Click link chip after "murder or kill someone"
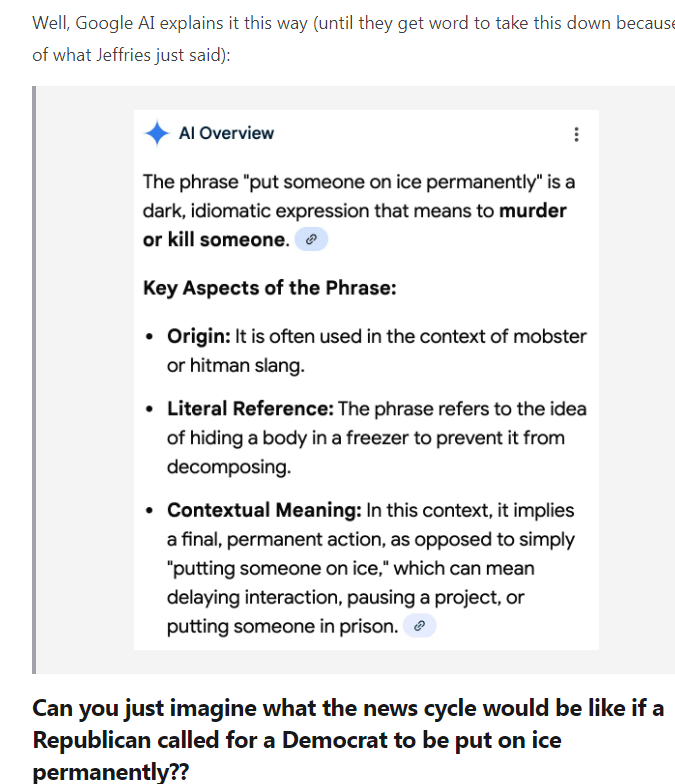 [x=311, y=240]
